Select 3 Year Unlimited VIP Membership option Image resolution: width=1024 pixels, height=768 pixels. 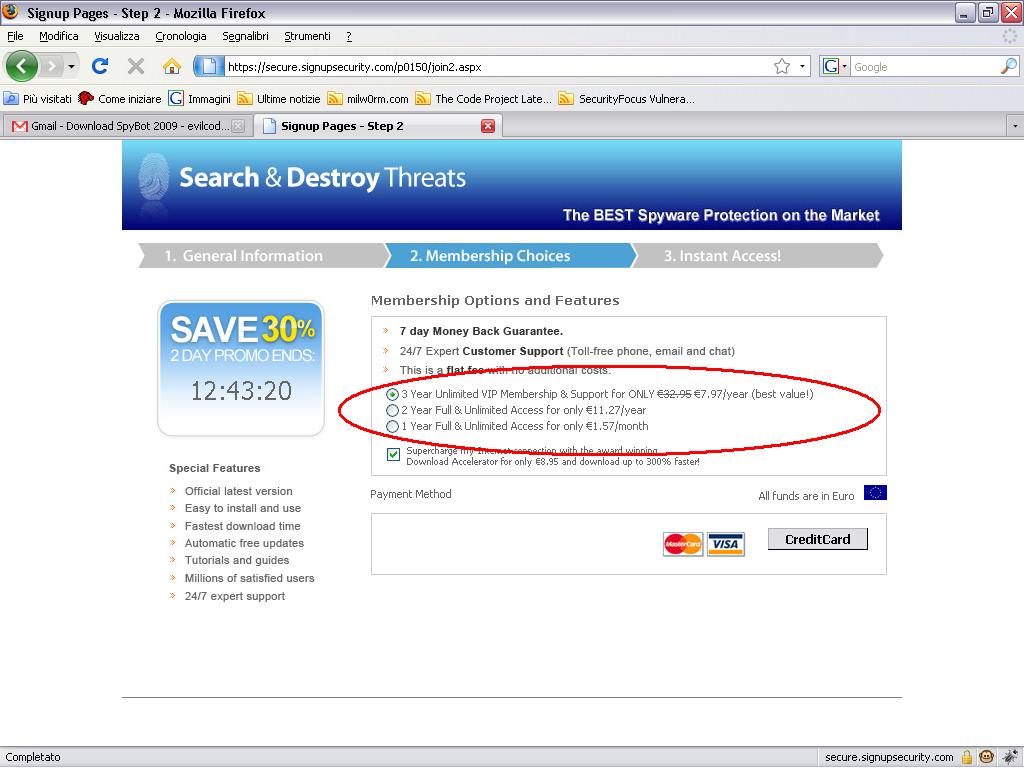pyautogui.click(x=392, y=394)
